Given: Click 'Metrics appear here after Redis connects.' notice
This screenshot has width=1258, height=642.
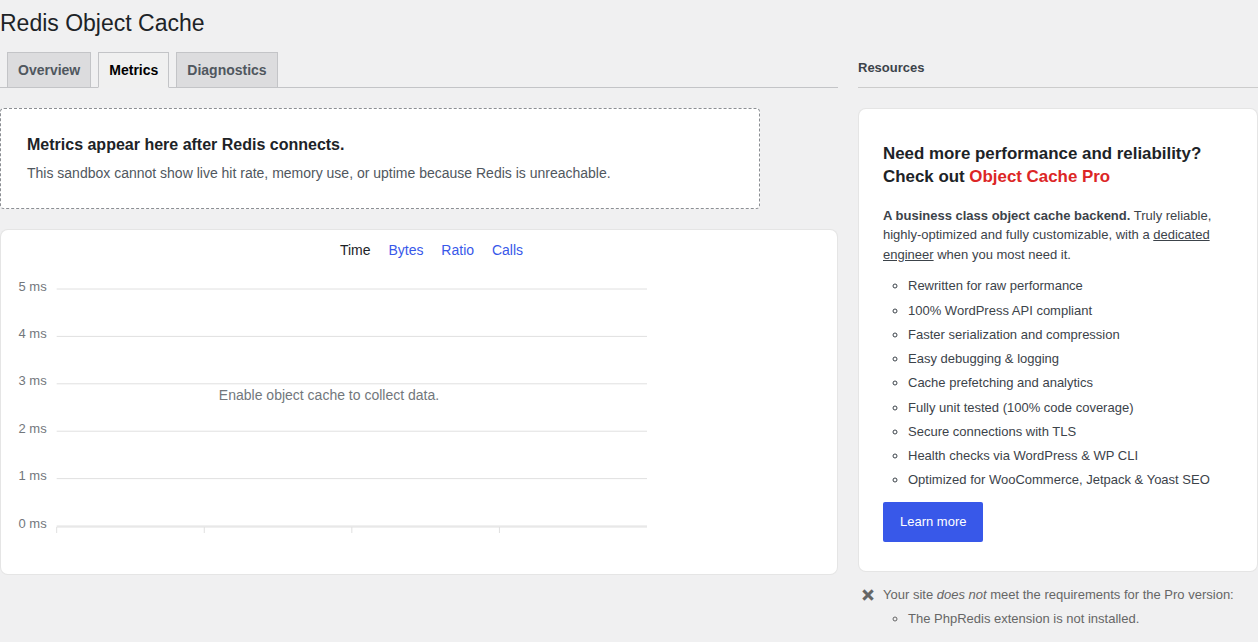Looking at the screenshot, I should point(186,144).
